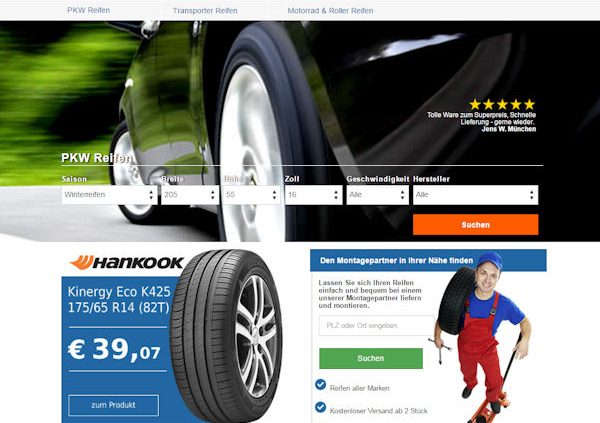
Task: Click the Hankook logo
Action: 126,263
